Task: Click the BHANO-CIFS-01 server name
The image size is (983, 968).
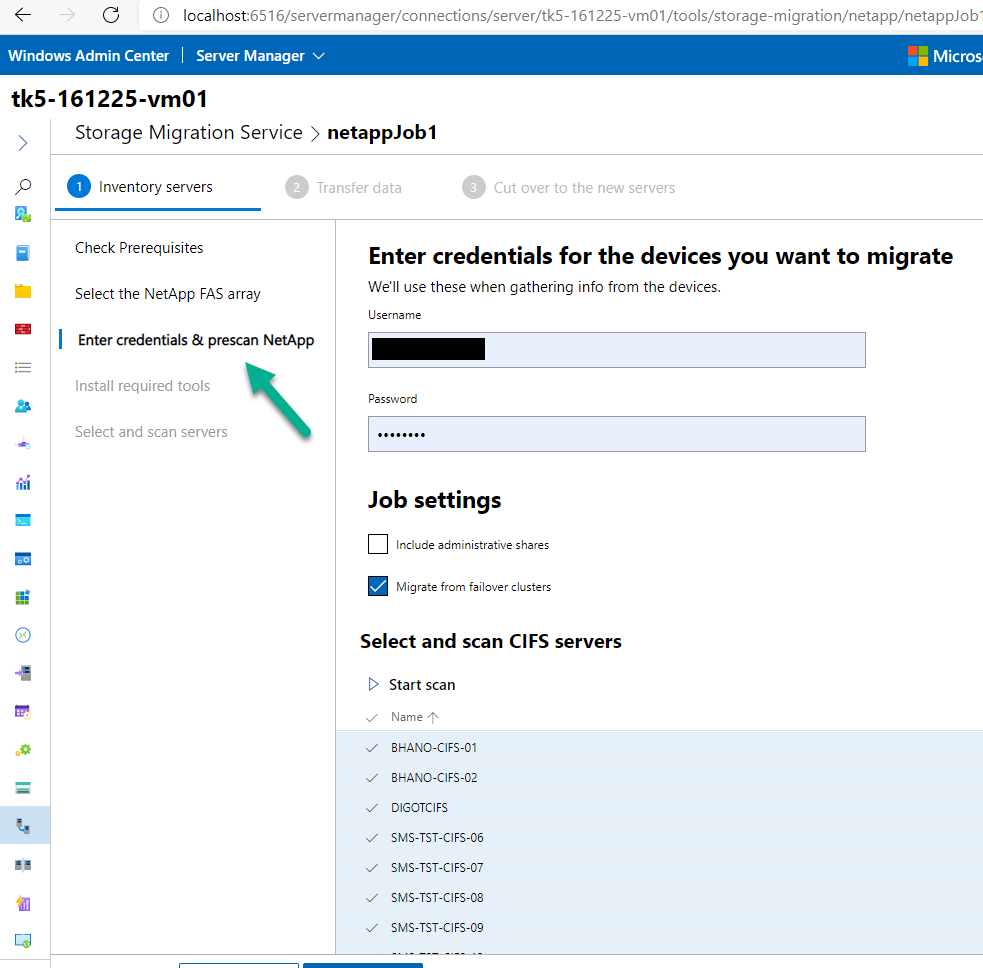Action: (434, 747)
